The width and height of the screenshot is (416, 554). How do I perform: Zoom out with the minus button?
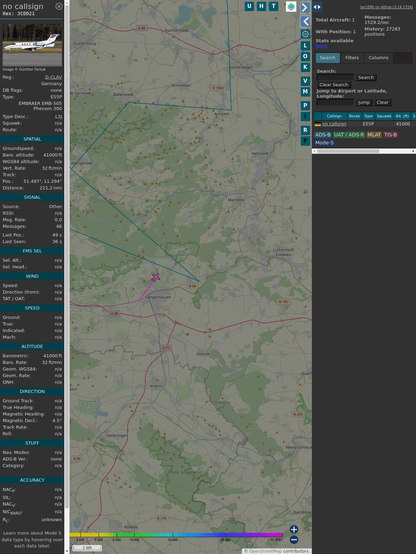(x=294, y=540)
